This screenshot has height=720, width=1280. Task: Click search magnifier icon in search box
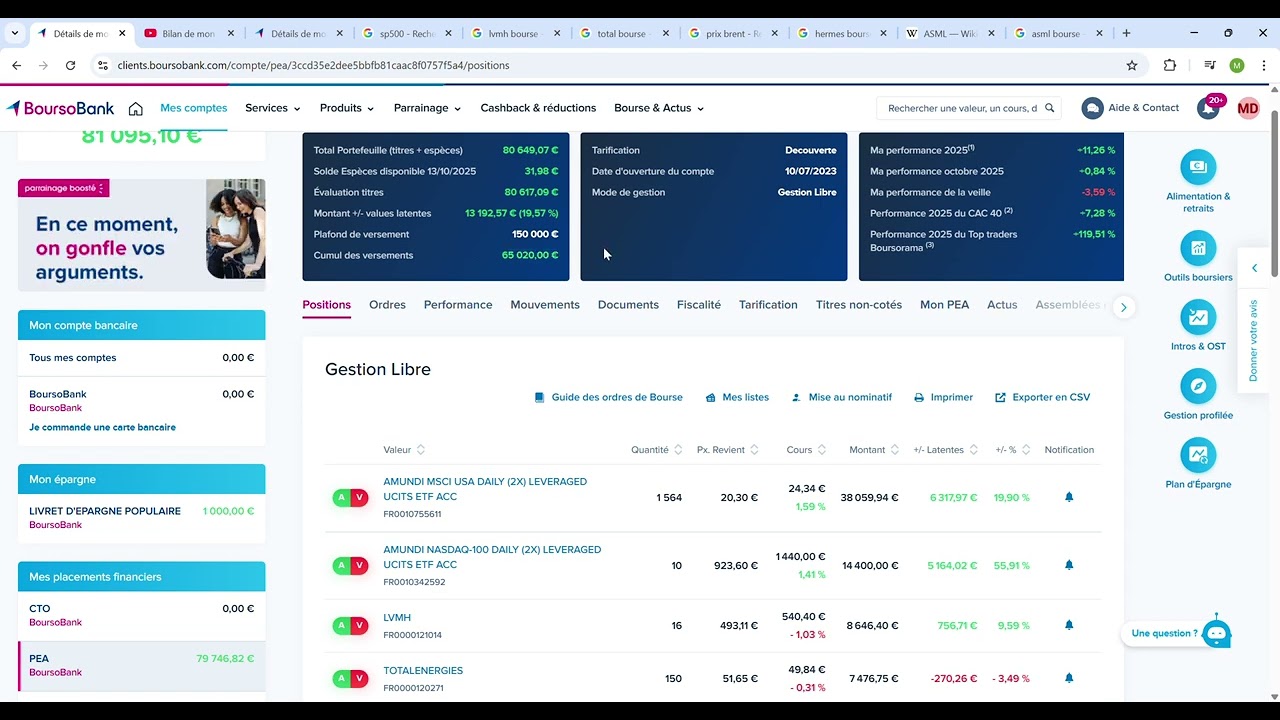(x=1050, y=108)
